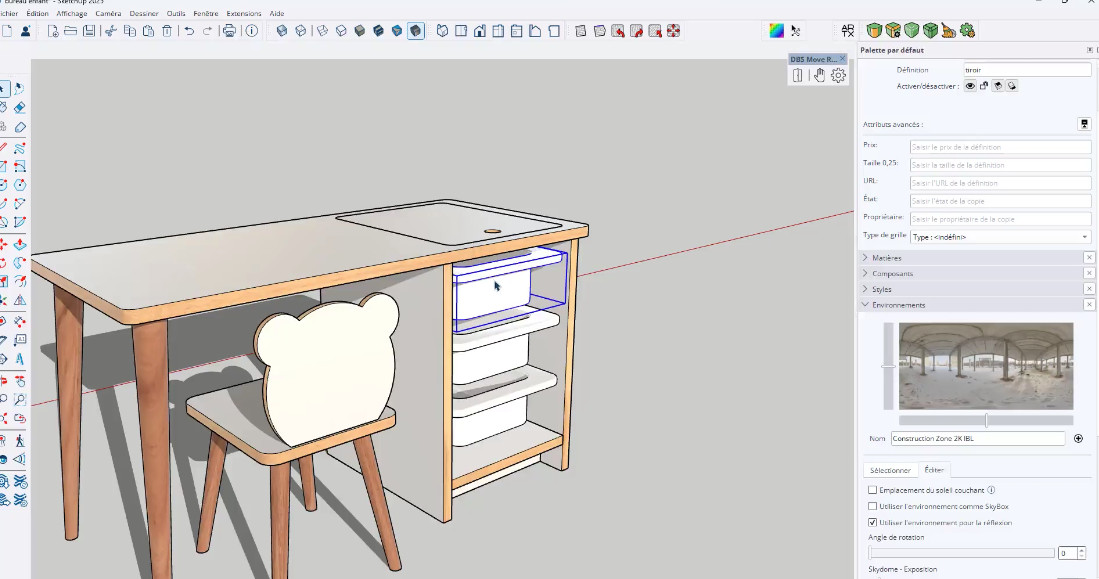Print the model using the printer icon
Screen dimensions: 1099x579
tap(229, 31)
